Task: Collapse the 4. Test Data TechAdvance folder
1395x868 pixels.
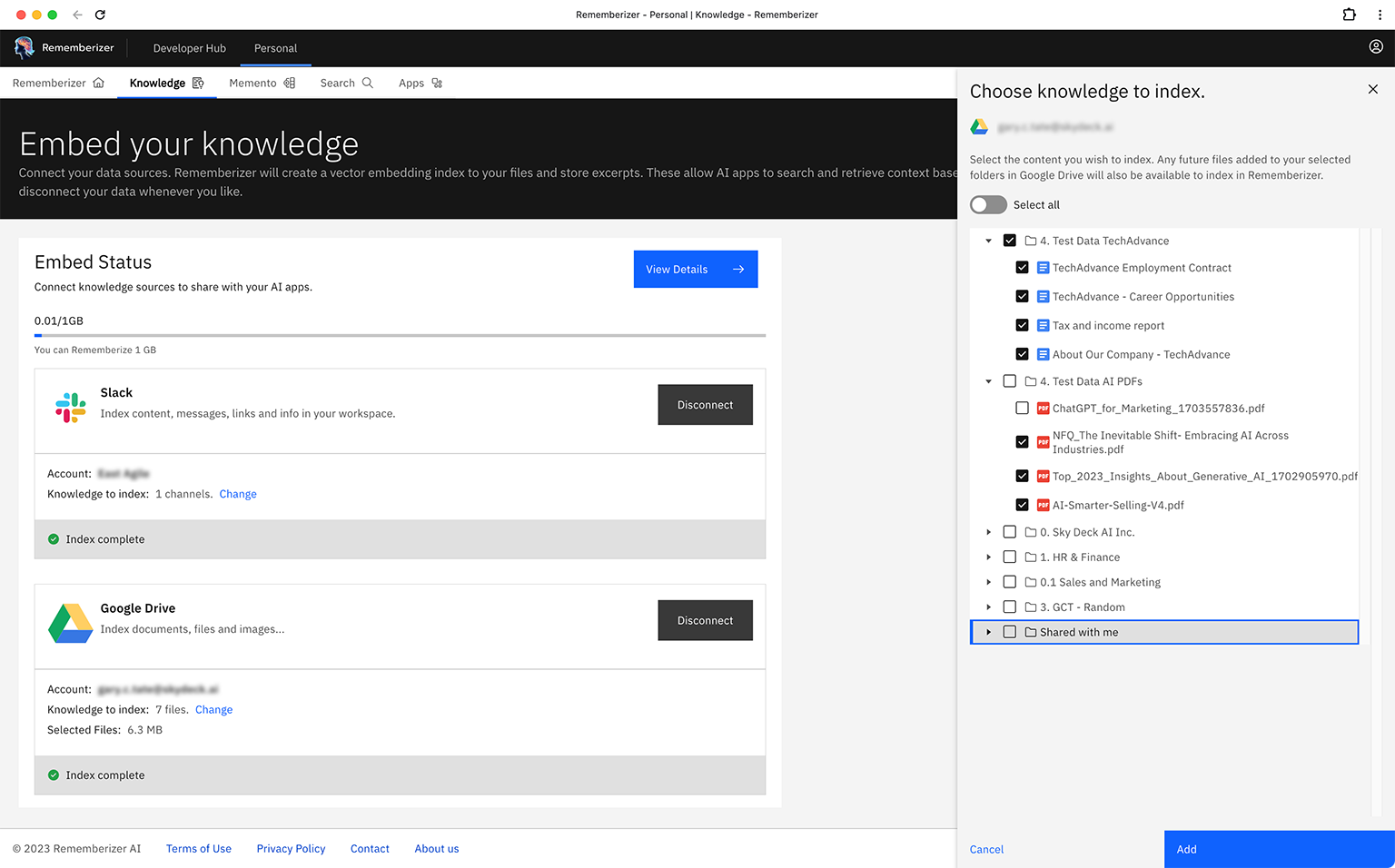Action: (x=989, y=241)
